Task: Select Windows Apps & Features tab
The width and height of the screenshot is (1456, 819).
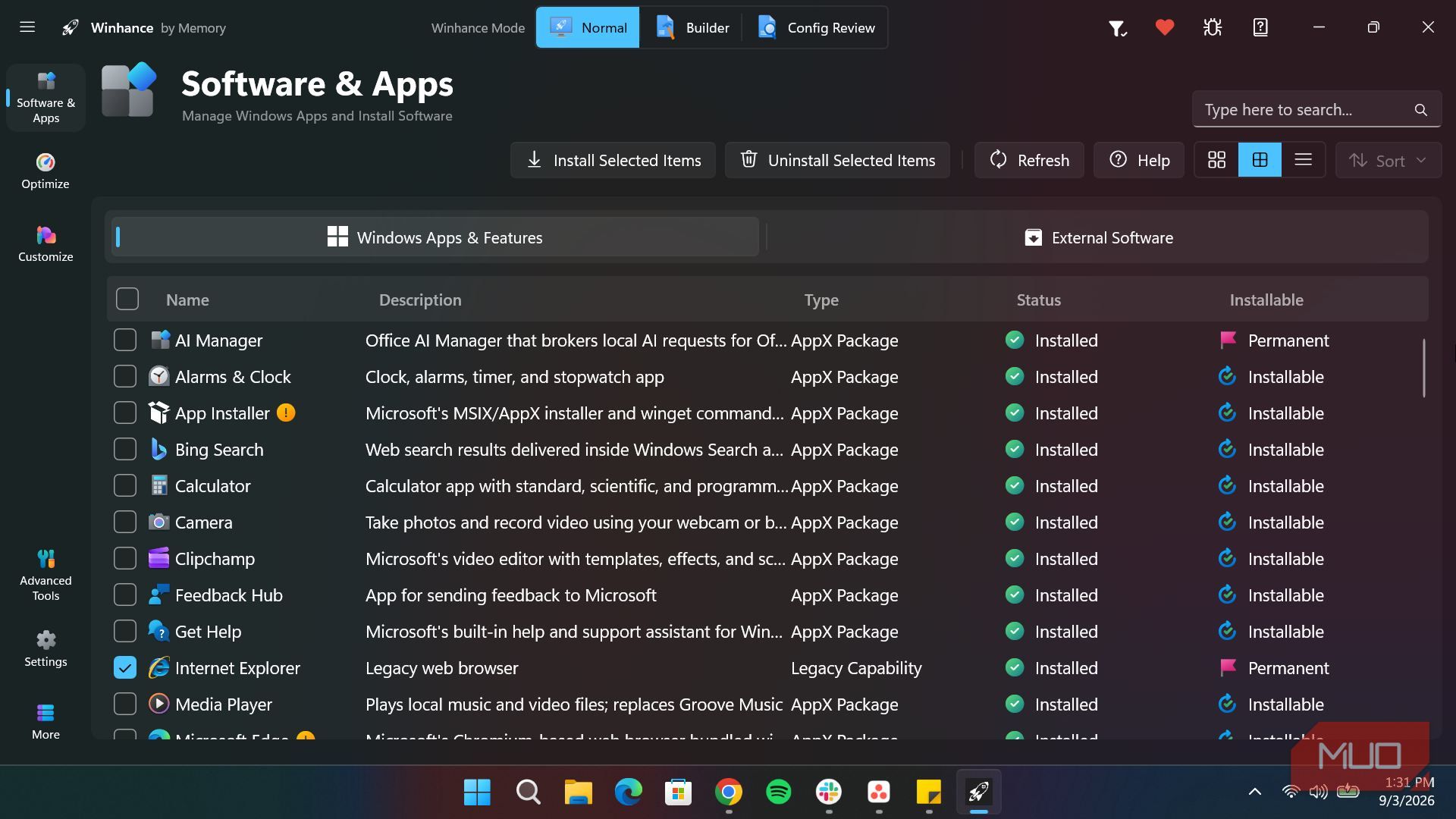Action: [435, 237]
